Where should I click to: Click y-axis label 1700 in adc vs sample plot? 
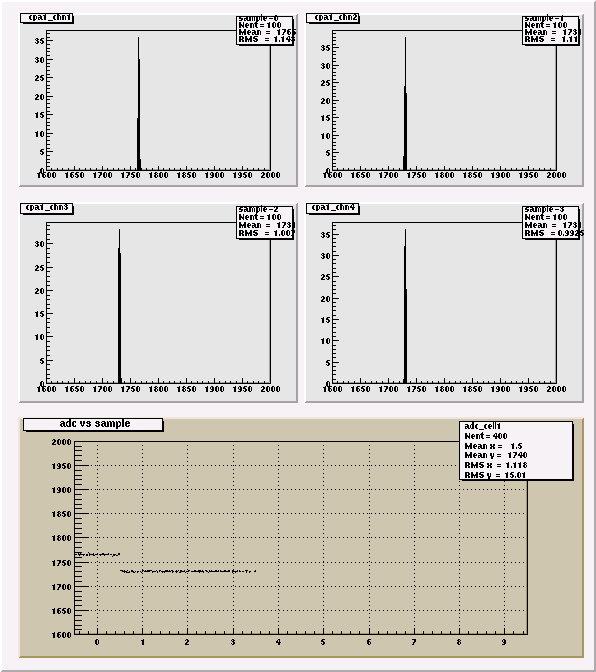coord(61,587)
